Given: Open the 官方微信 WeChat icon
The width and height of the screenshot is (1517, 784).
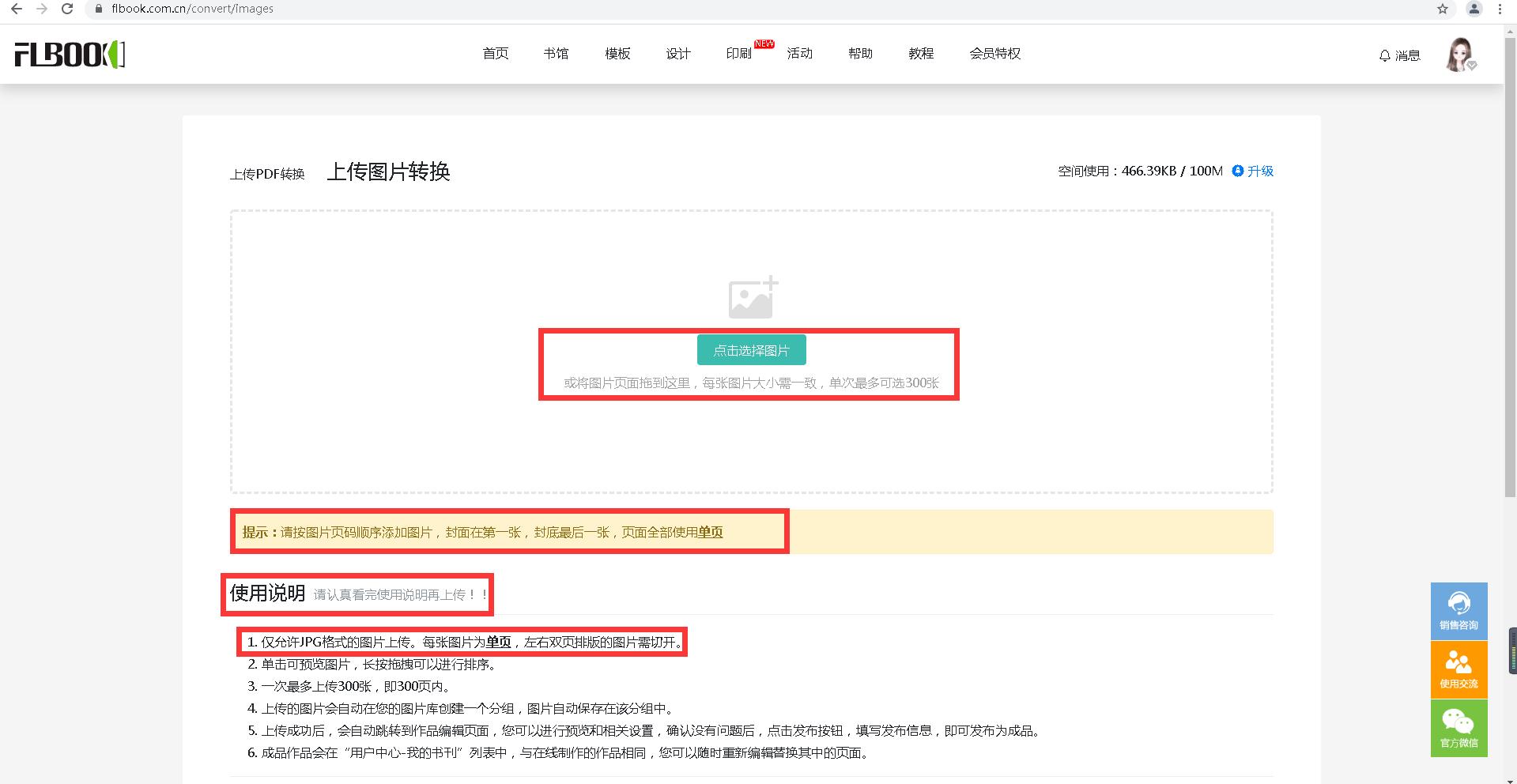Looking at the screenshot, I should pyautogui.click(x=1459, y=727).
